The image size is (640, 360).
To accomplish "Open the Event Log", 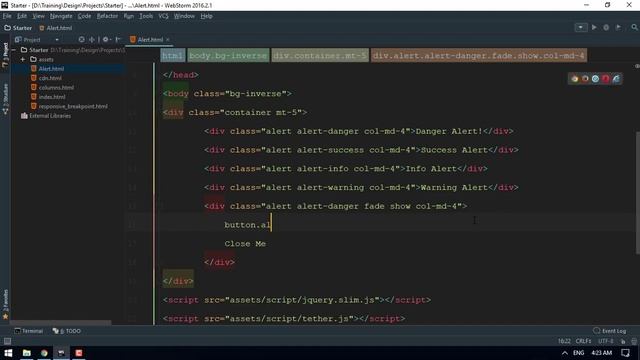I will [610, 331].
